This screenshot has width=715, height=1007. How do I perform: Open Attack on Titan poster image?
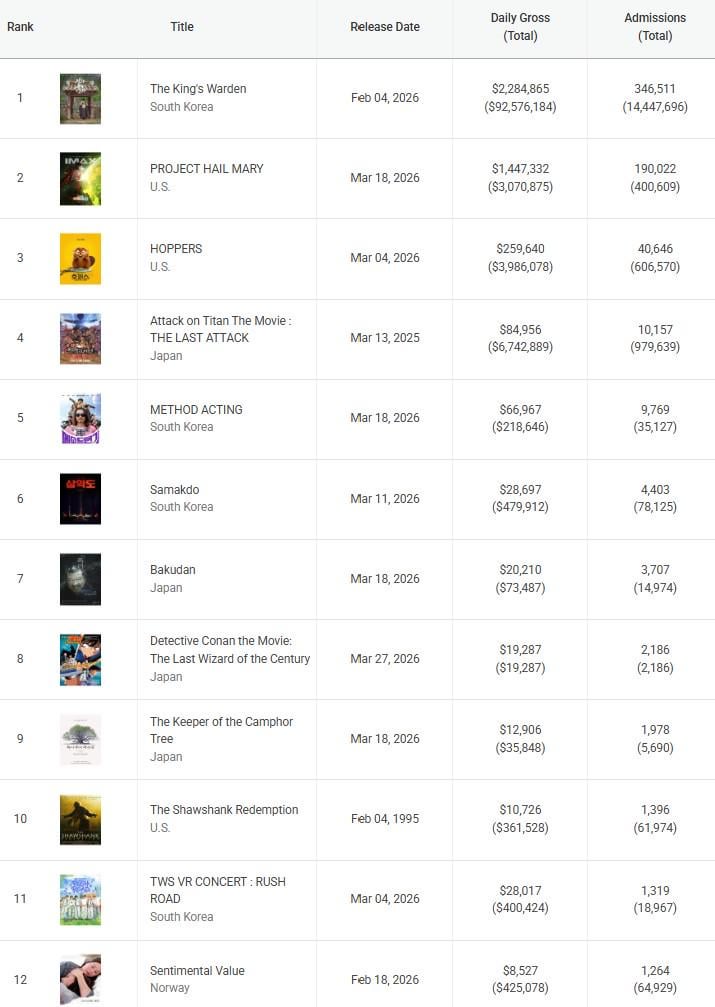tap(80, 338)
